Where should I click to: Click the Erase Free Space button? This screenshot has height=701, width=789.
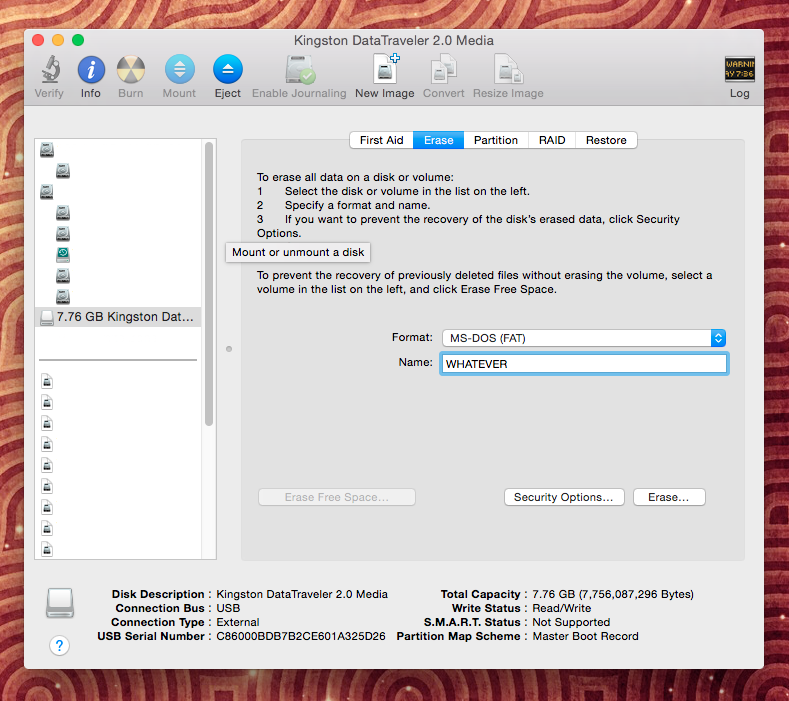pyautogui.click(x=337, y=497)
